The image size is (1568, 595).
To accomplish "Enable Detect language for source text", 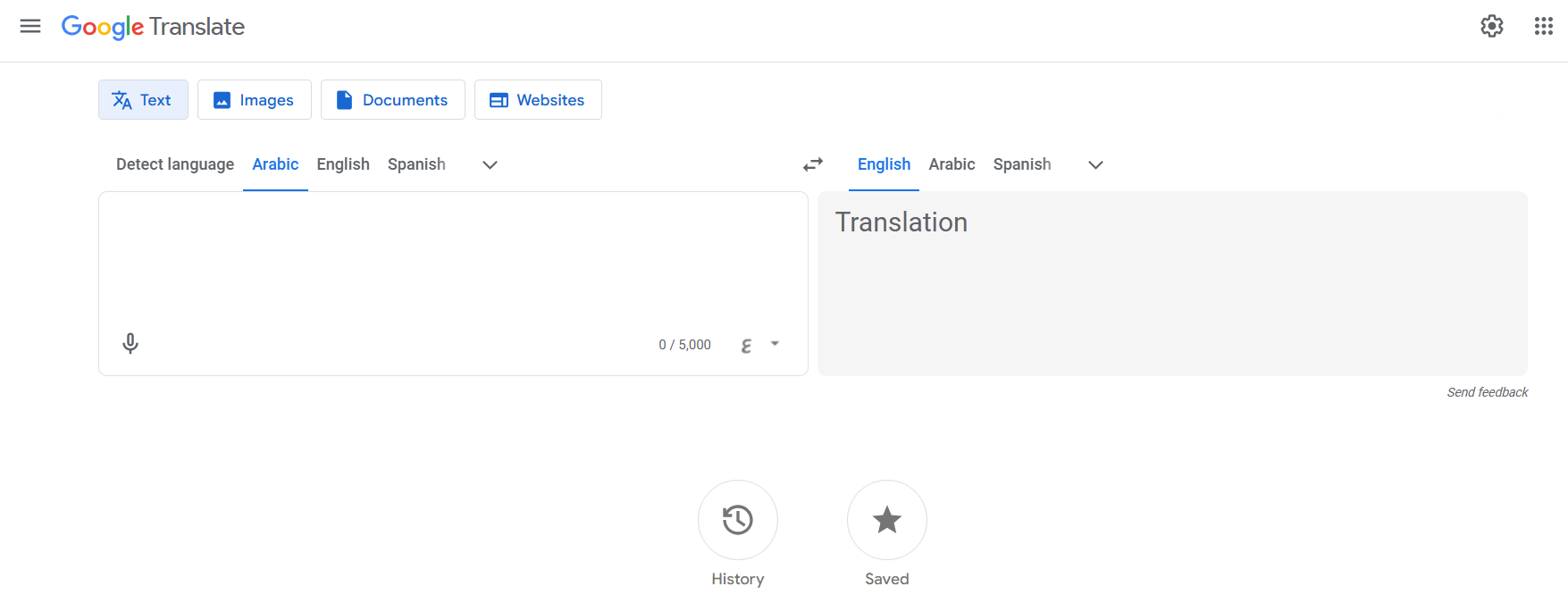I will 174,164.
